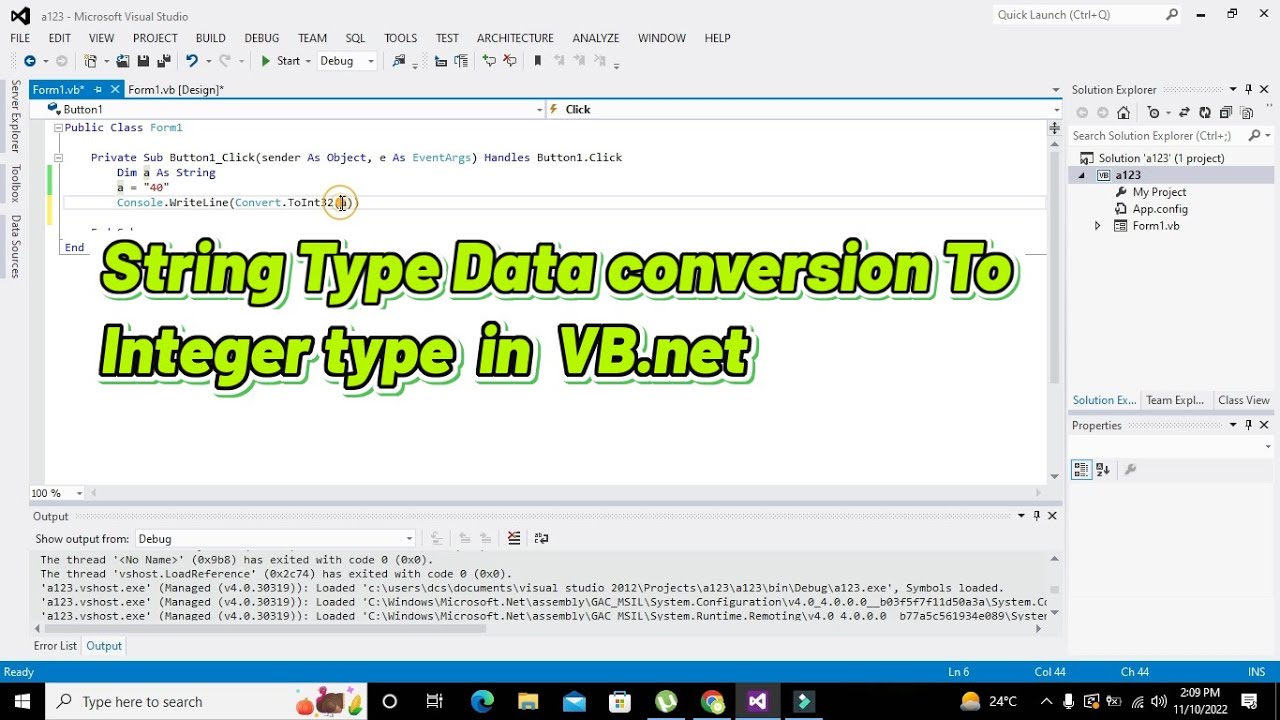Click Property Pages wrench icon in Properties
Screen dimensions: 1280x720
point(1130,470)
